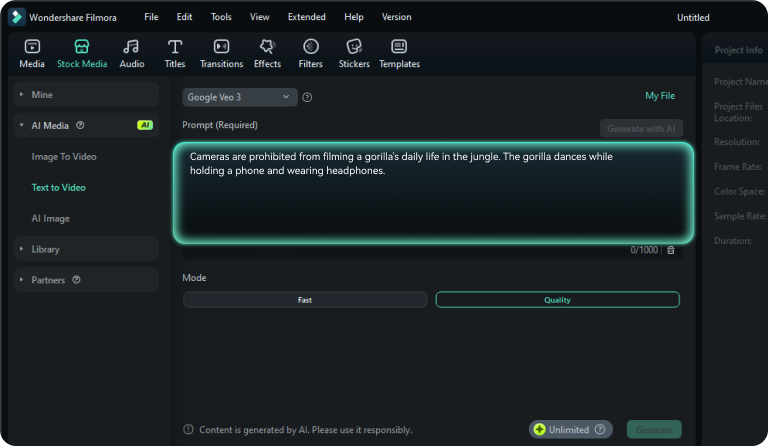Click help icon next to Google Veo 3
The height and width of the screenshot is (446, 768).
pos(307,97)
